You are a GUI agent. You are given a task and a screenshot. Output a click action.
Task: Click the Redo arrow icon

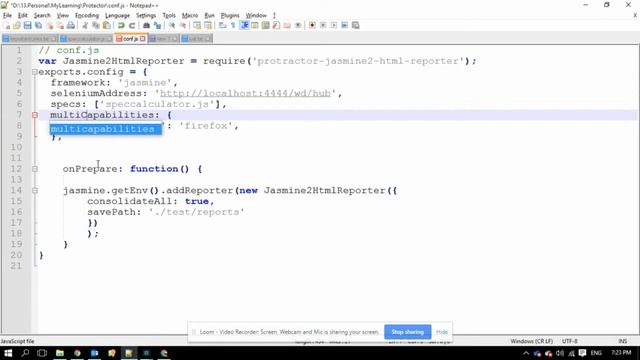[x=132, y=25]
